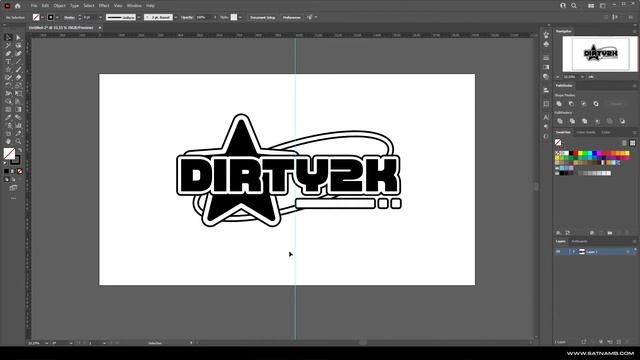
Task: Swap fill and stroke arrow icon
Action: [20, 150]
